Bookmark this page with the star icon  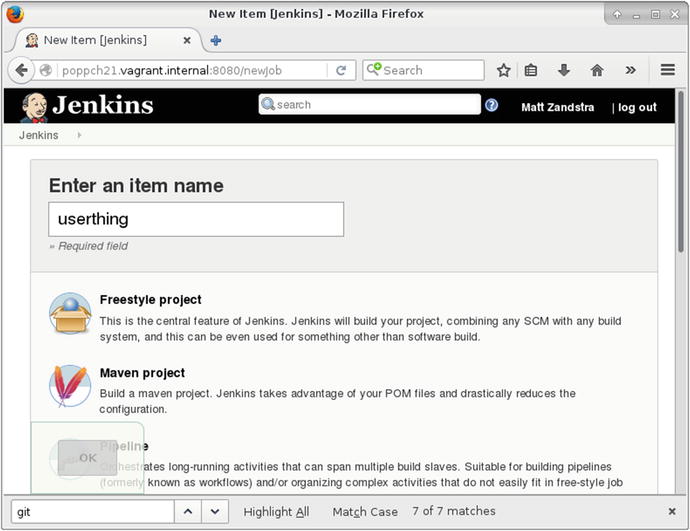click(x=503, y=70)
